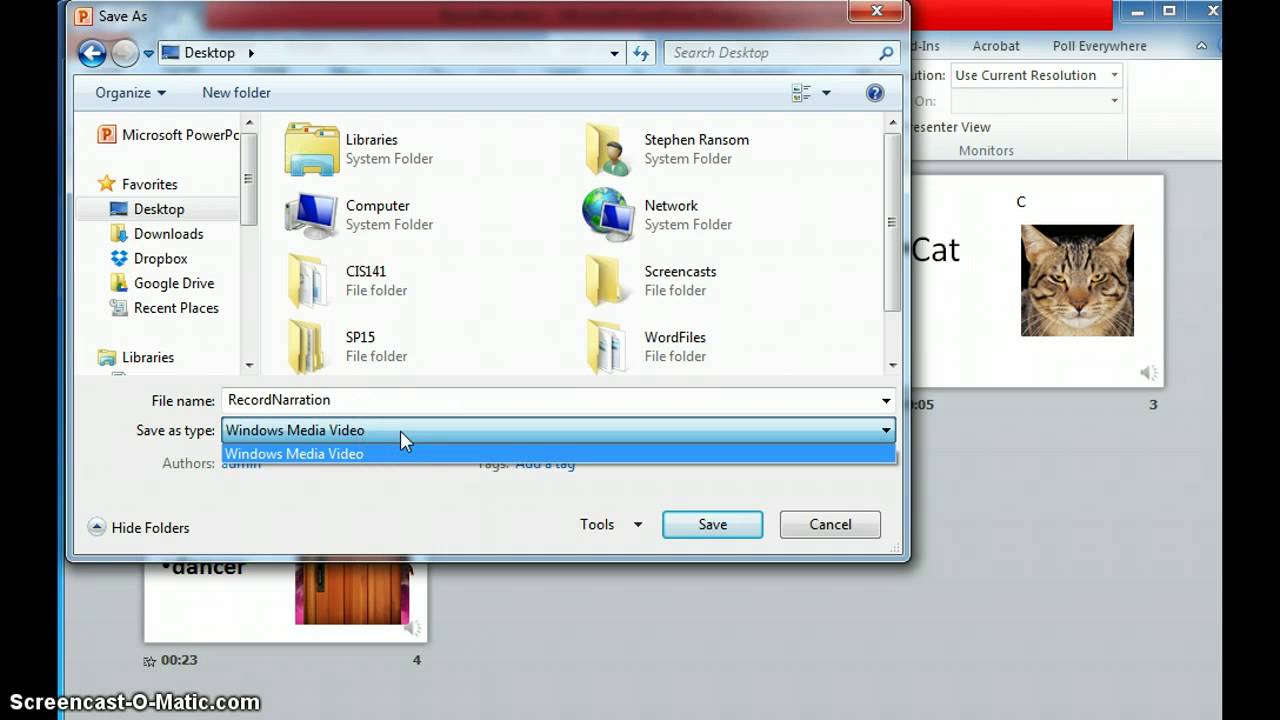Choose Windows Media Video from the list
1280x720 pixels.
coord(558,453)
